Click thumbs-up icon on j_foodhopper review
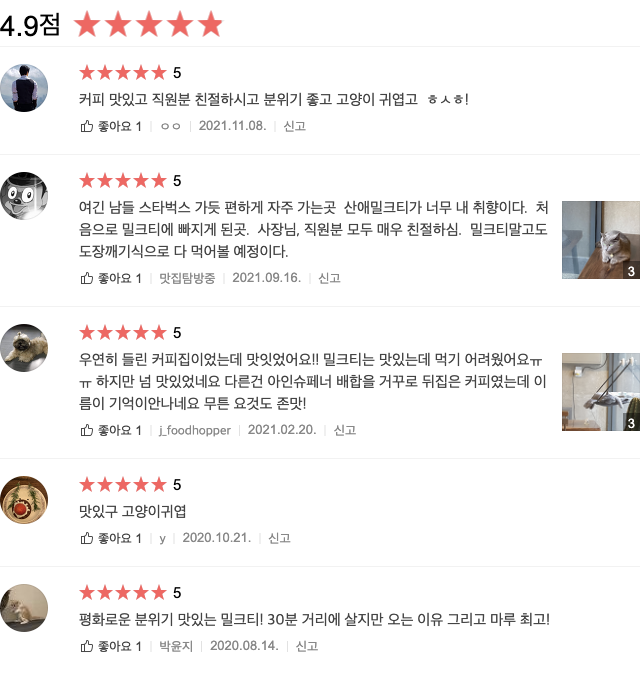This screenshot has height=674, width=640. point(87,430)
